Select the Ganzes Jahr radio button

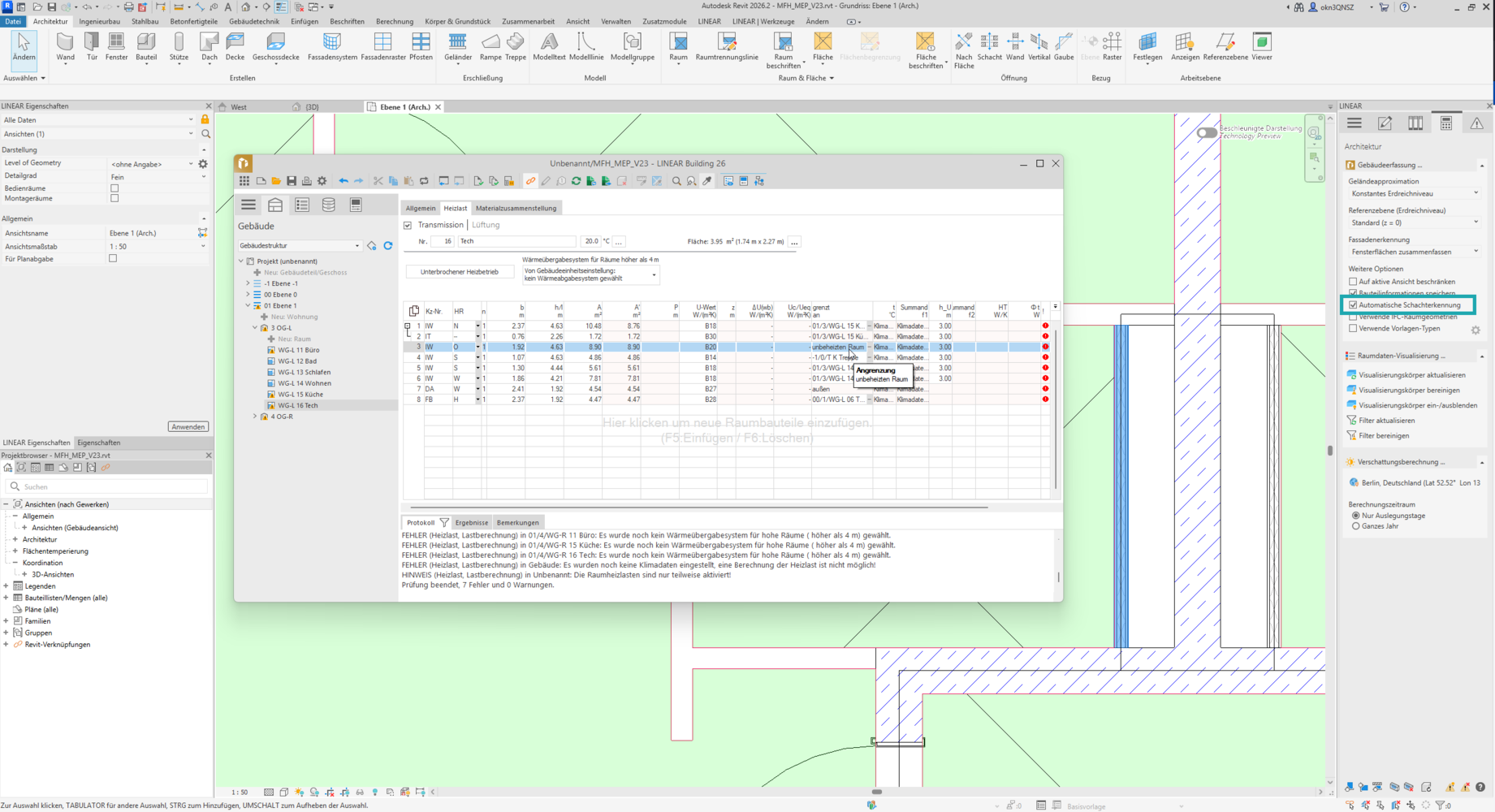tap(1355, 526)
